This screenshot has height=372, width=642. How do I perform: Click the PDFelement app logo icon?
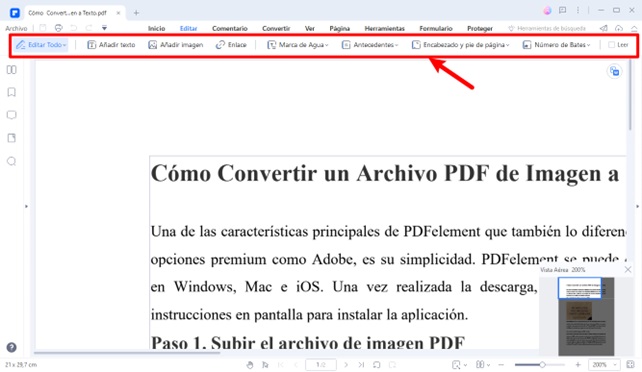click(15, 13)
